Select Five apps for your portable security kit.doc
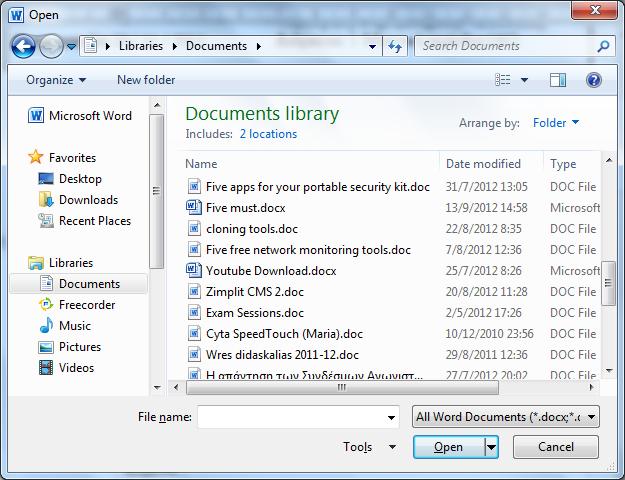 click(x=318, y=187)
